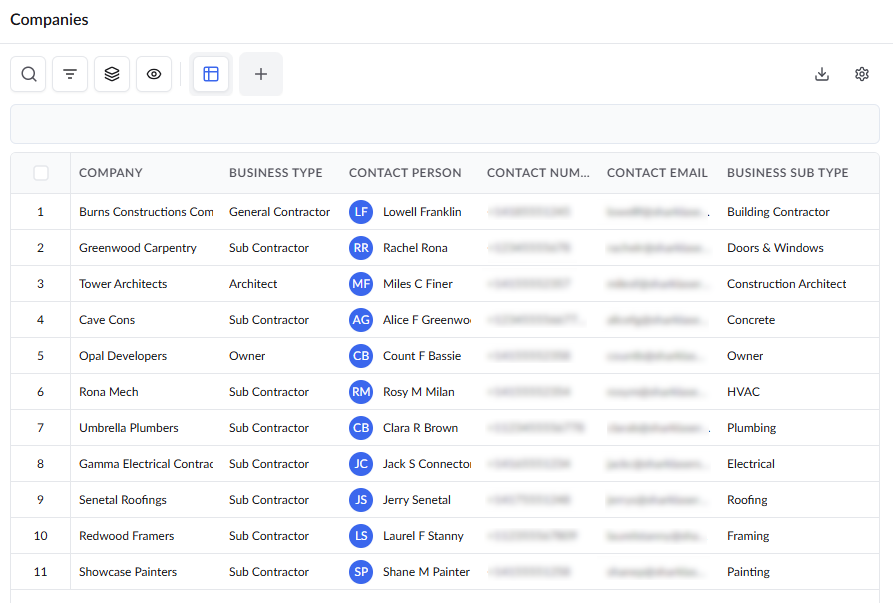Click the empty filter bar field
The width and height of the screenshot is (893, 603).
tap(445, 124)
